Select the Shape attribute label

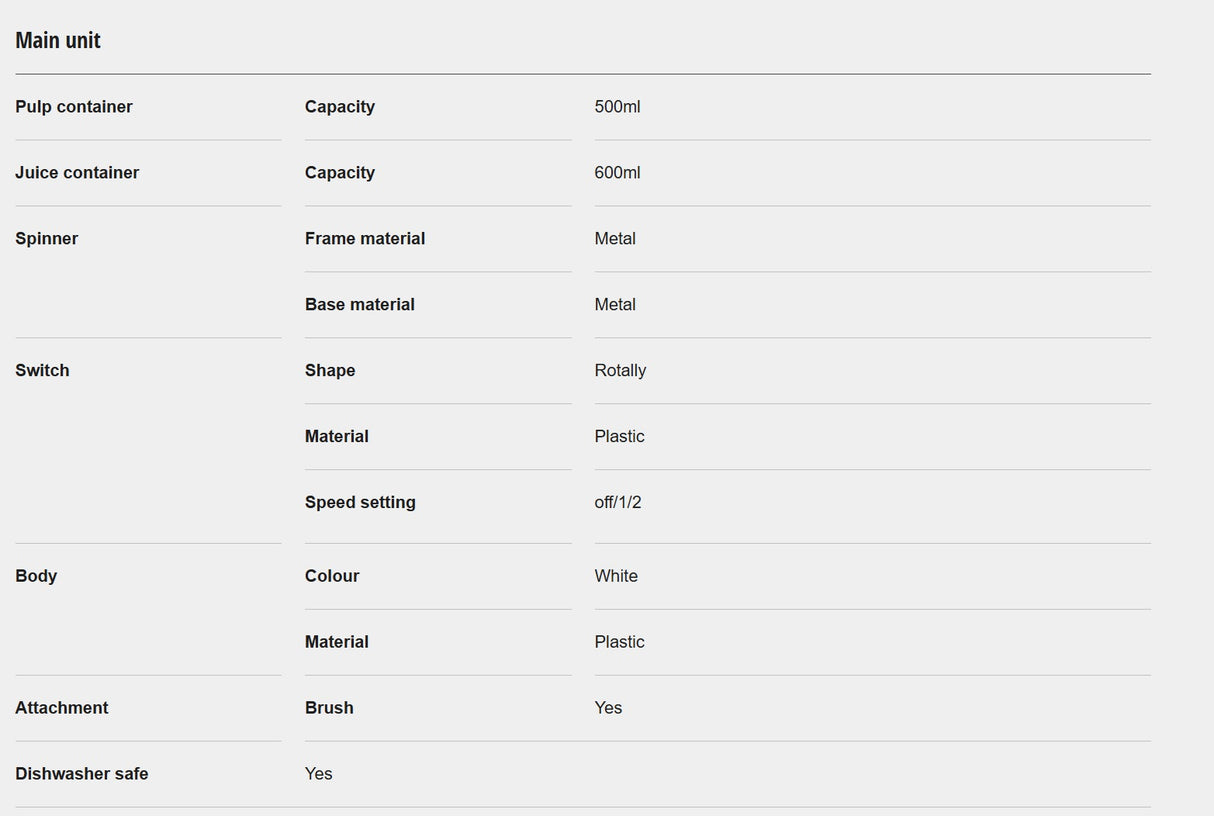(x=330, y=371)
